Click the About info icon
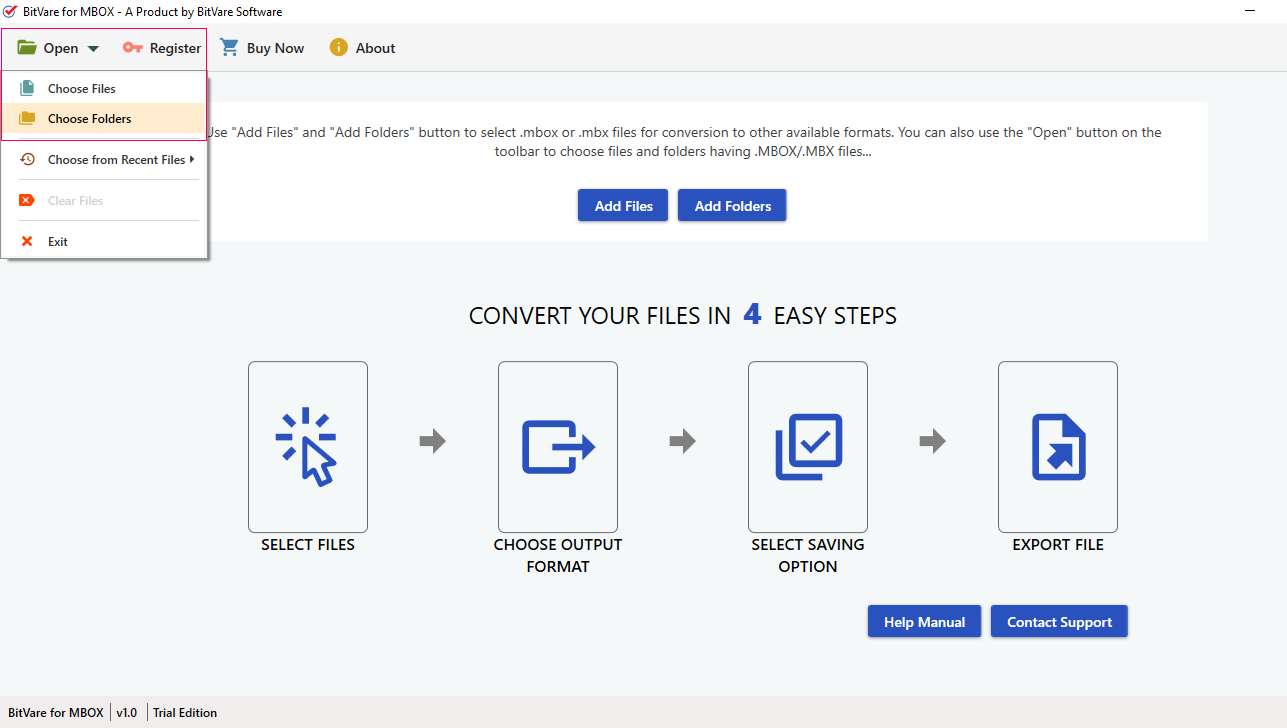 click(x=339, y=48)
